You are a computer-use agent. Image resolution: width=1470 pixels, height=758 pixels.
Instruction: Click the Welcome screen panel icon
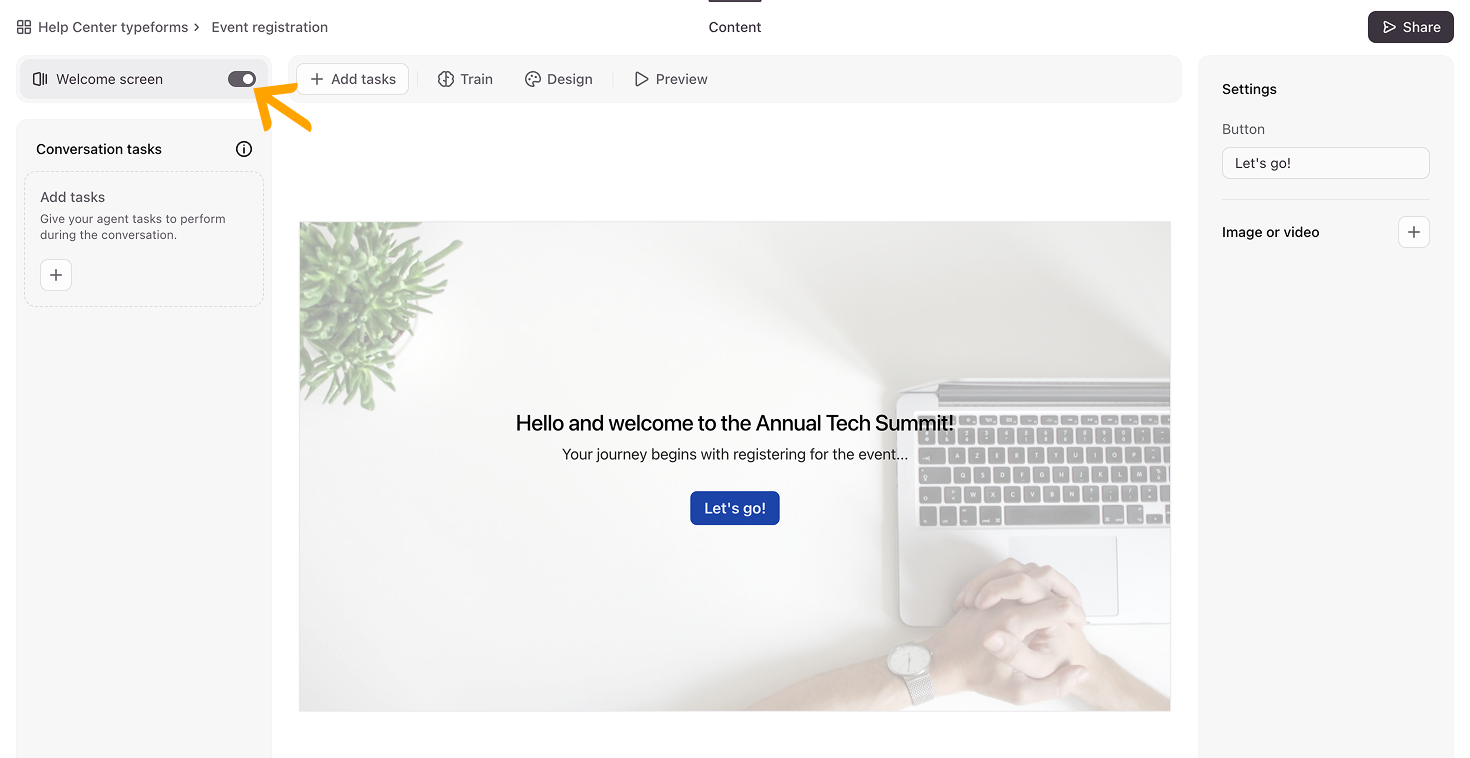point(40,79)
